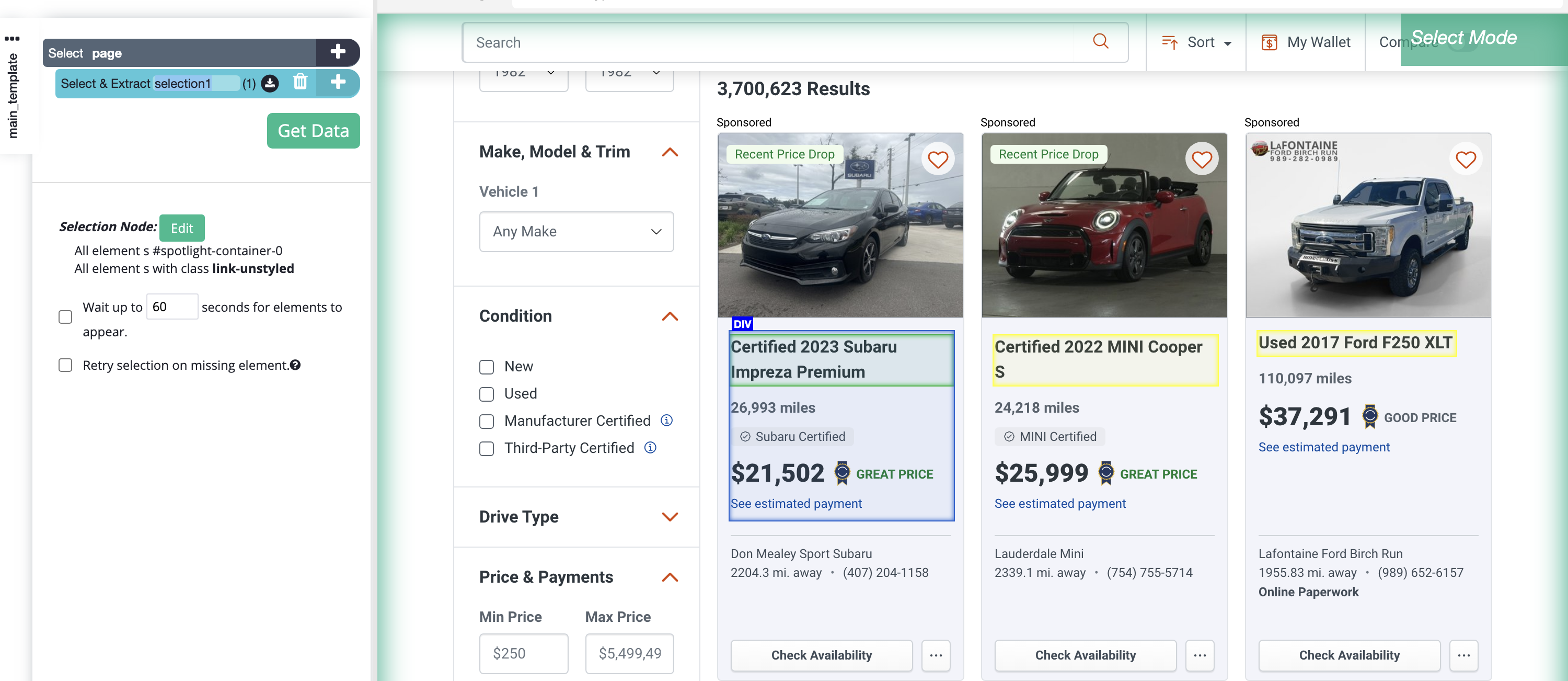Click the plus icon on Select page row
This screenshot has width=1568, height=681.
338,52
